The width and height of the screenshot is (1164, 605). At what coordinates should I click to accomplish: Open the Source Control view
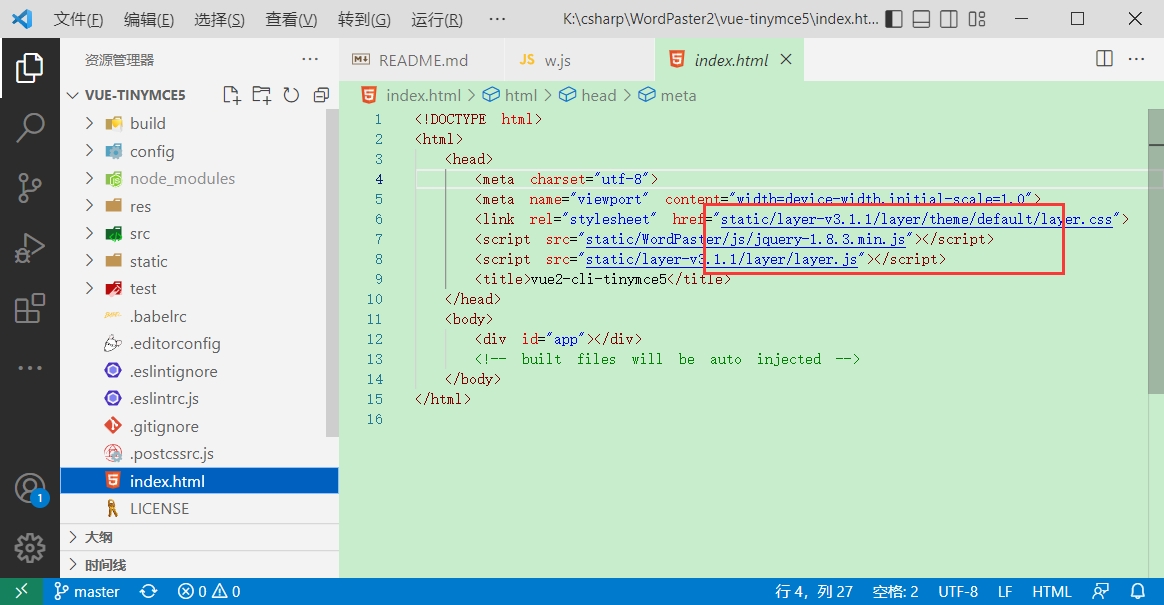coord(30,188)
